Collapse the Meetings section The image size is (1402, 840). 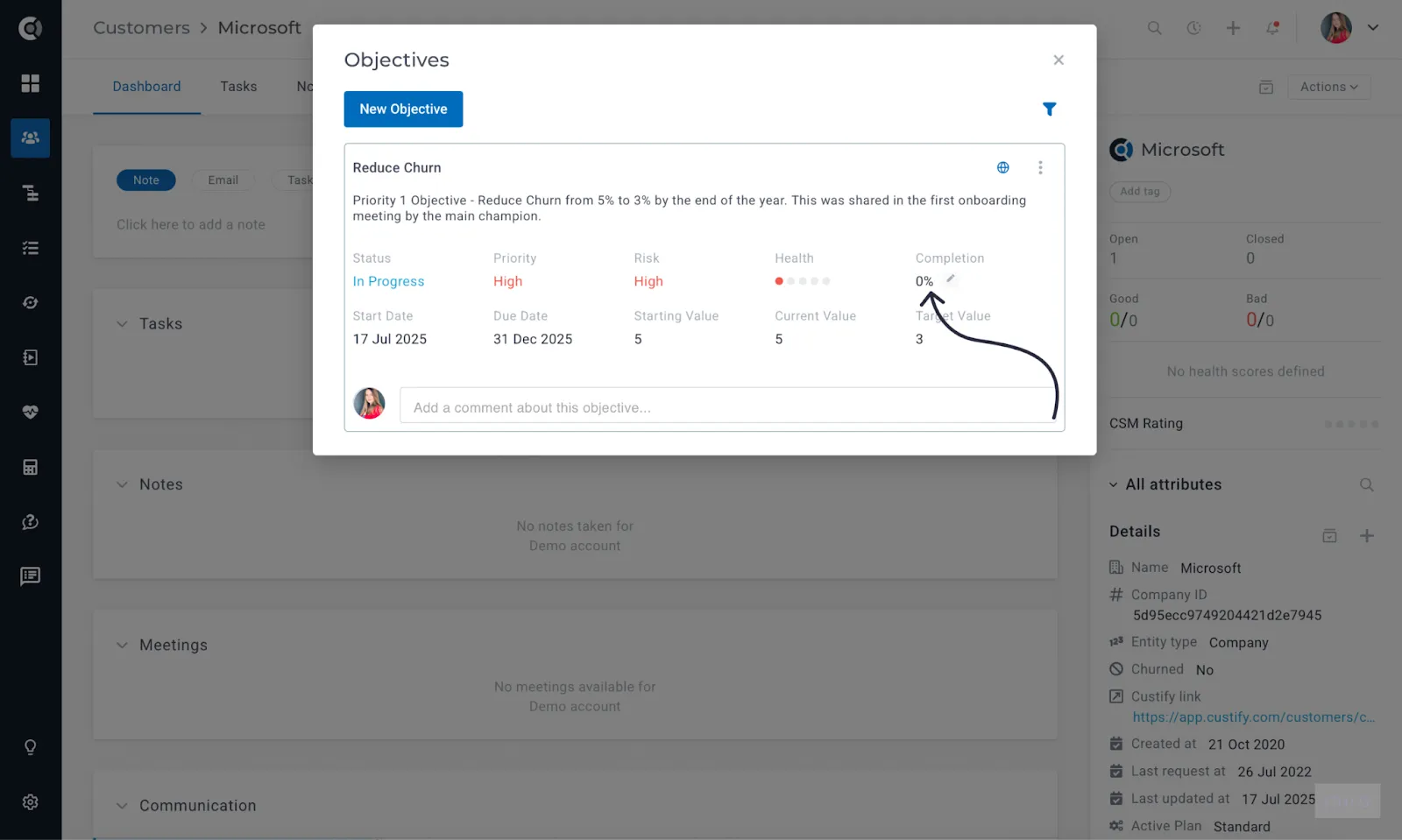click(x=122, y=645)
